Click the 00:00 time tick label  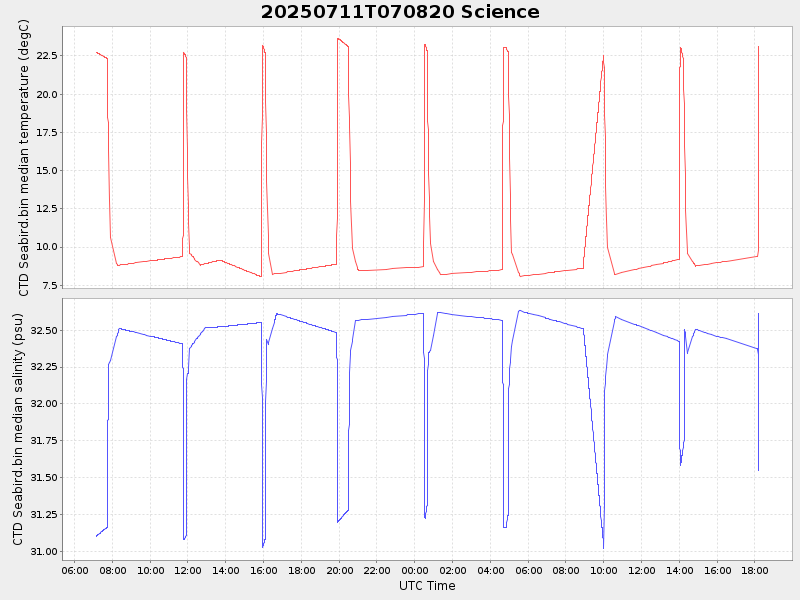click(x=415, y=570)
